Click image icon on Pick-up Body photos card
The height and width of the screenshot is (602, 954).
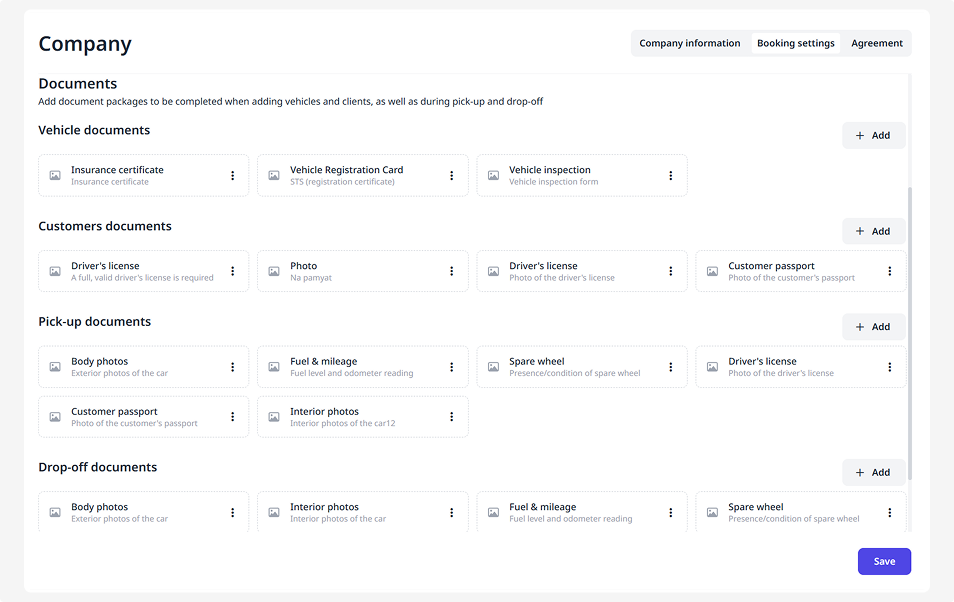click(x=55, y=367)
